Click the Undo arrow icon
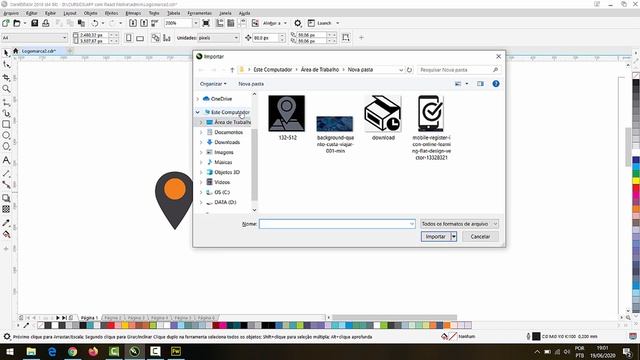 [95, 23]
